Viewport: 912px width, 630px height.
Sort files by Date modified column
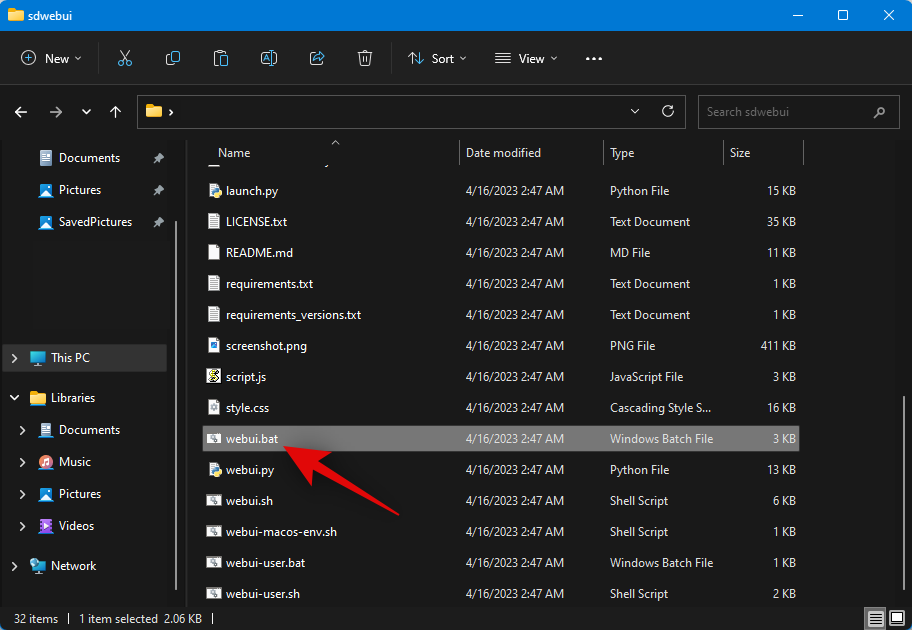[x=503, y=153]
